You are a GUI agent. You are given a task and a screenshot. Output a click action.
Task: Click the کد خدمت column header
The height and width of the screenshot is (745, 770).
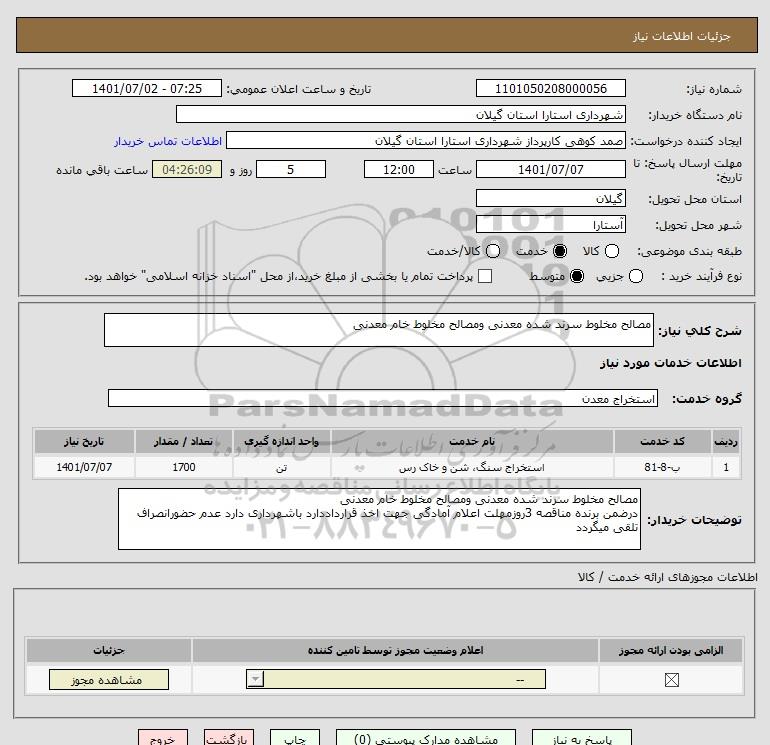[662, 441]
